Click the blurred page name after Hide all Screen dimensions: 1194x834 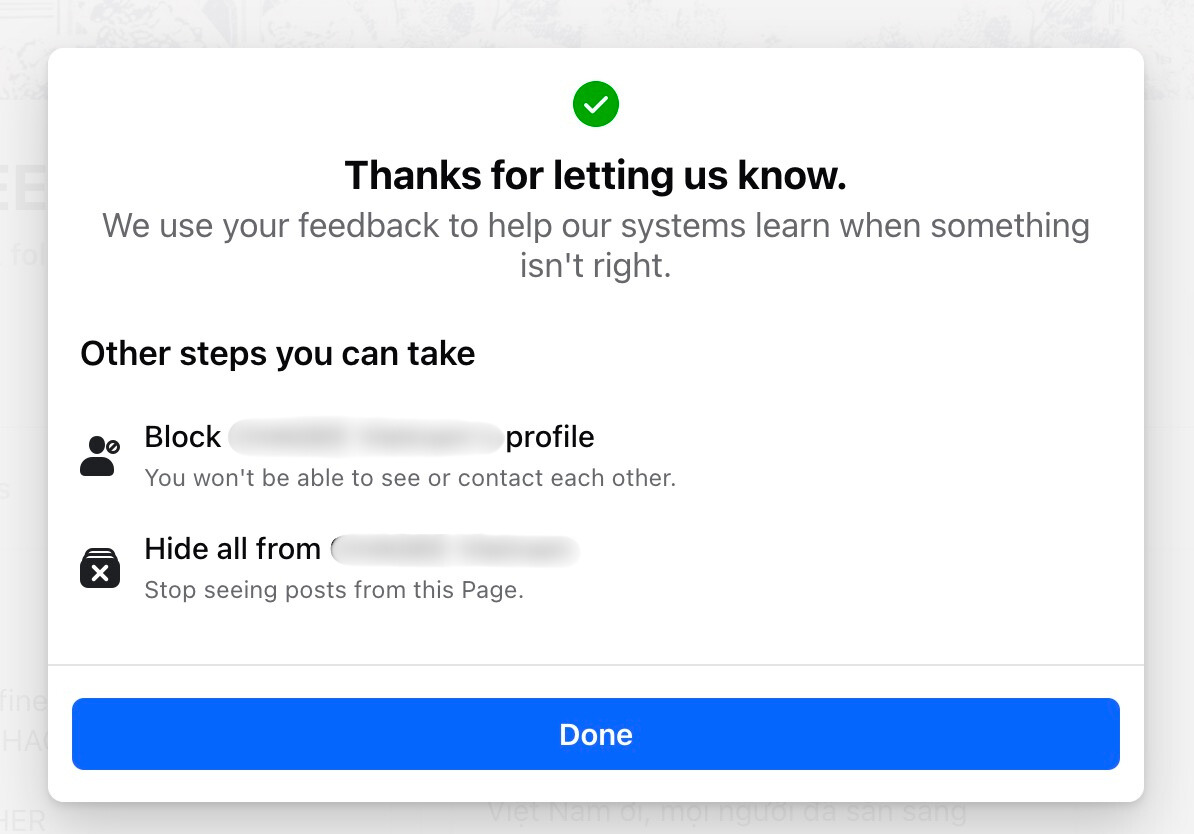coord(455,549)
